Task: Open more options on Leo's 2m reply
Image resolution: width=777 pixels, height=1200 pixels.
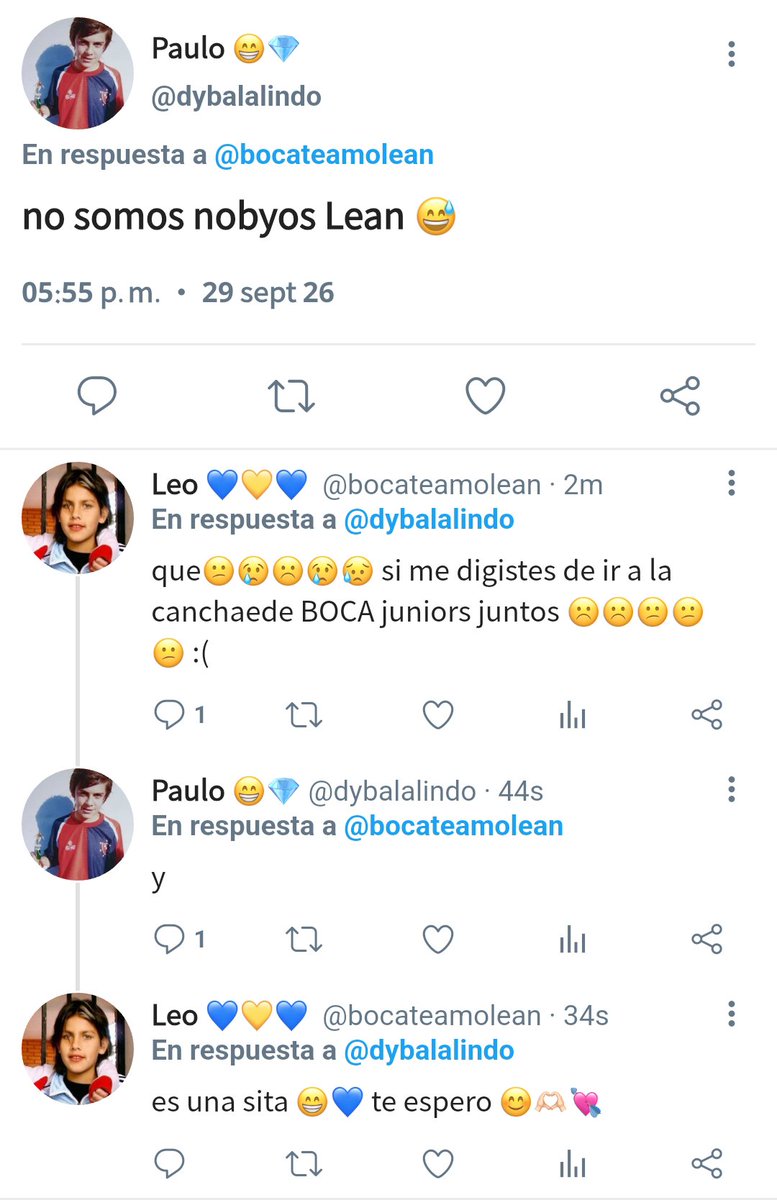Action: 732,484
